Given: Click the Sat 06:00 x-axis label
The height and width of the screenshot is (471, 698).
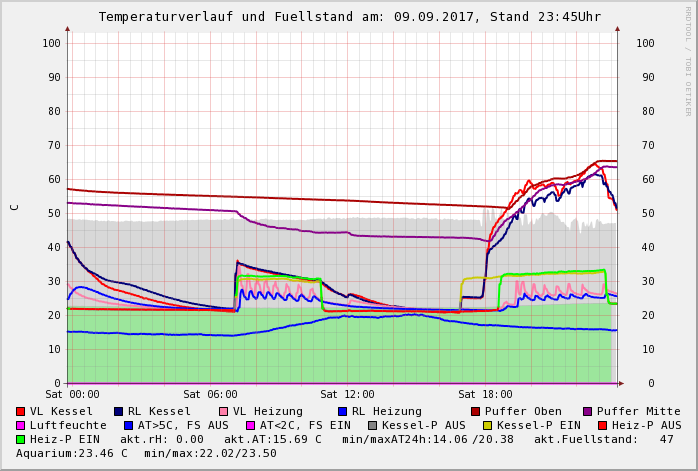Looking at the screenshot, I should (x=210, y=395).
